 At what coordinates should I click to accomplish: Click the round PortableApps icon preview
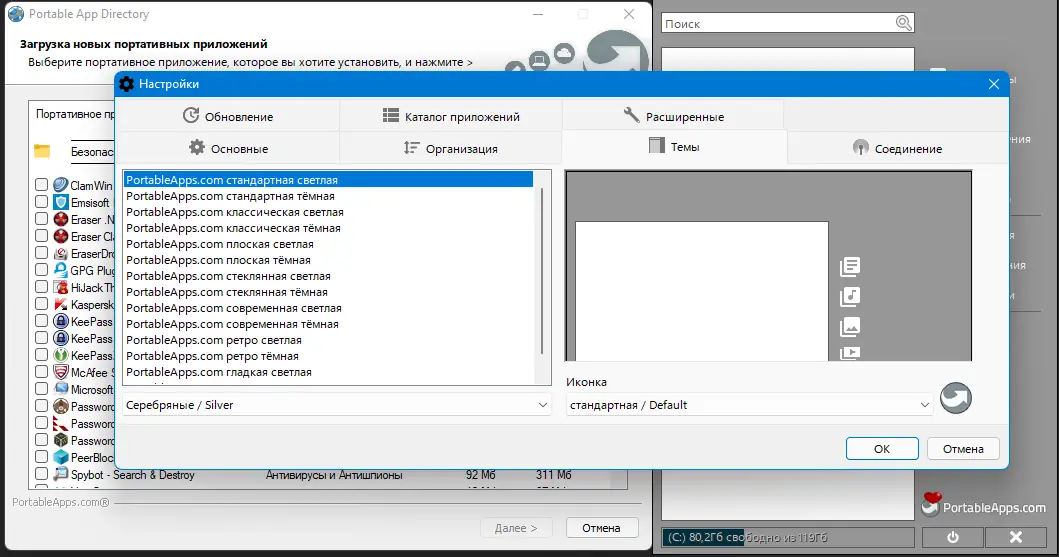tap(956, 398)
